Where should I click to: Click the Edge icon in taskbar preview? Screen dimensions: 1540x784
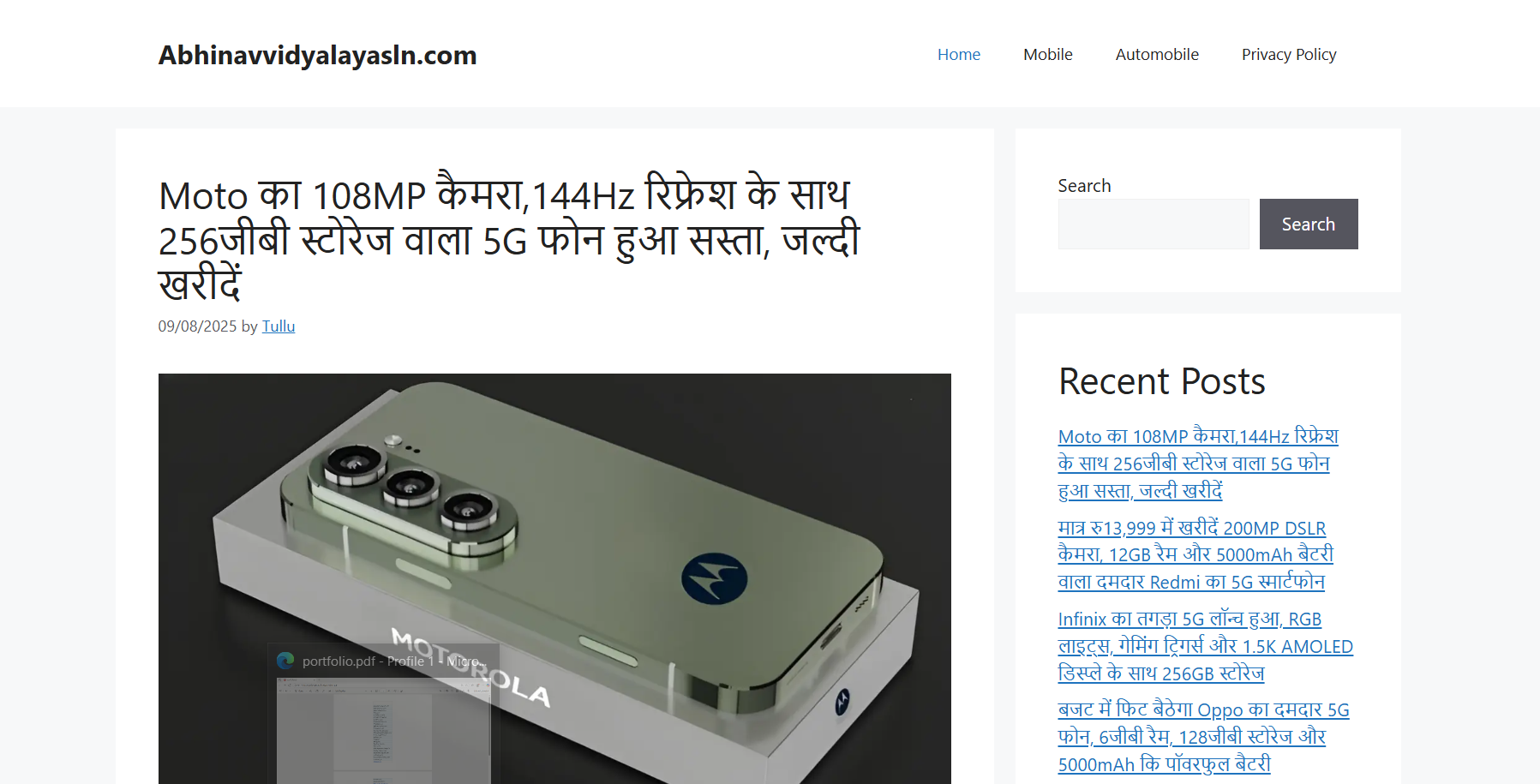285,661
